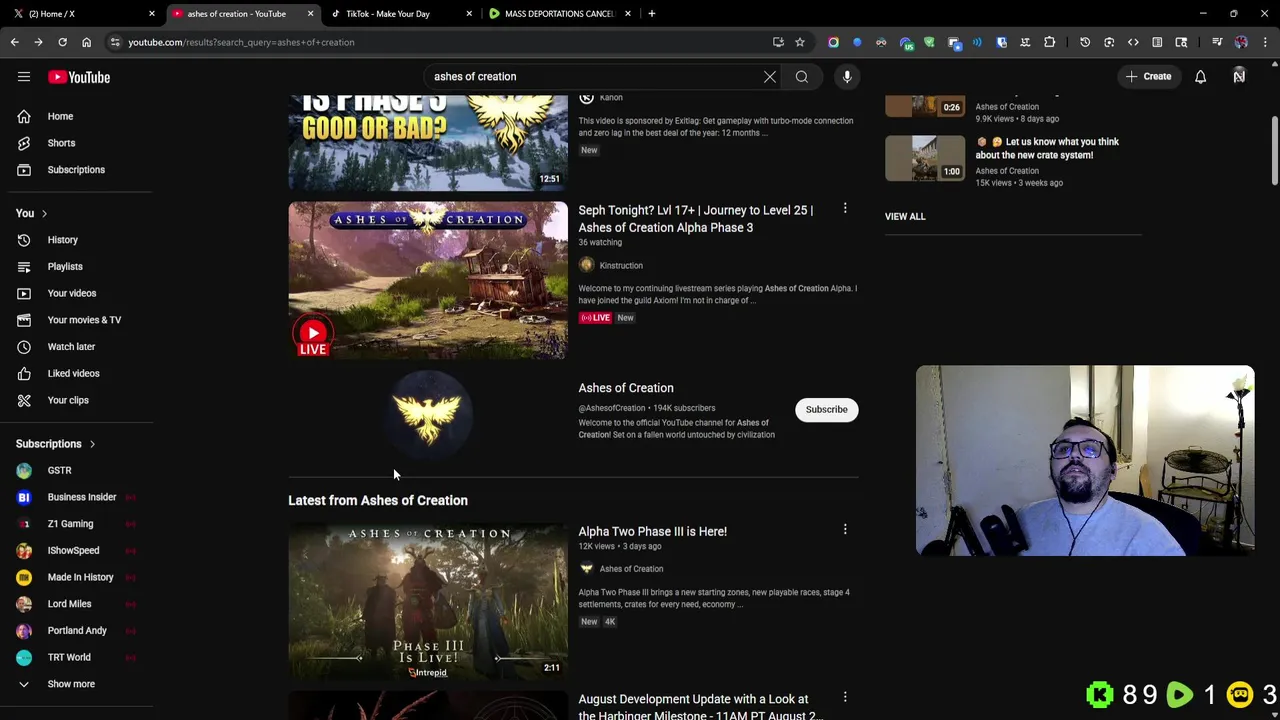Play the Seph Tonight live stream thumbnail
The height and width of the screenshot is (720, 1280).
(x=428, y=280)
